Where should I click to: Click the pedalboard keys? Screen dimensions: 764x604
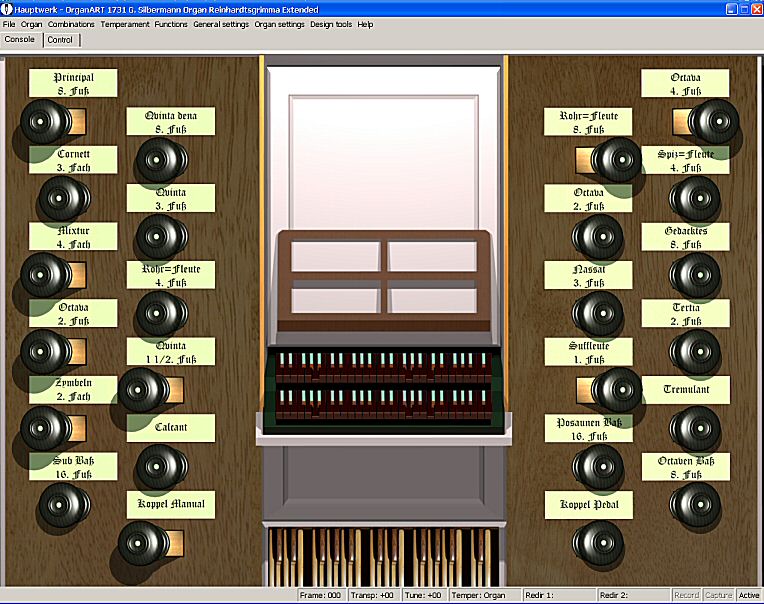coord(383,557)
